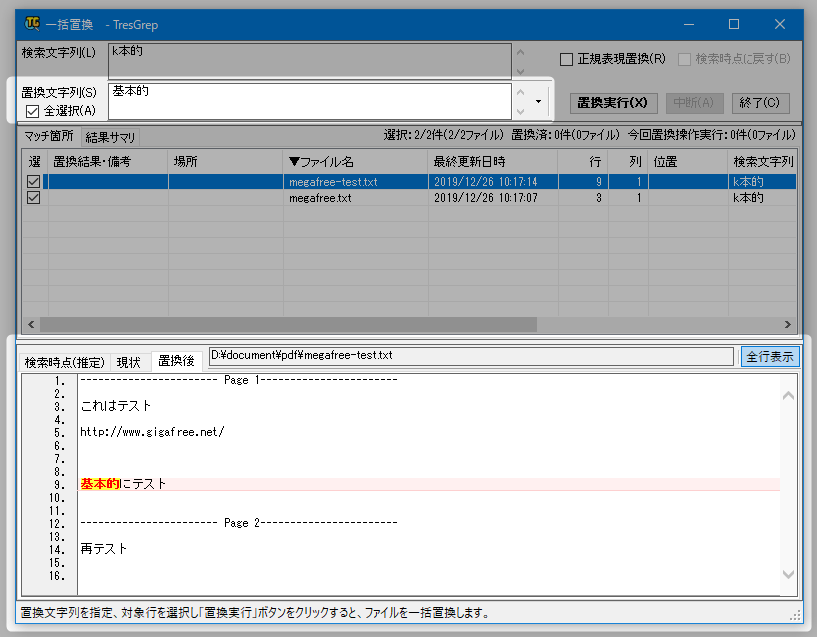
Task: Click the preview pane scroll down arrow
Action: (788, 574)
